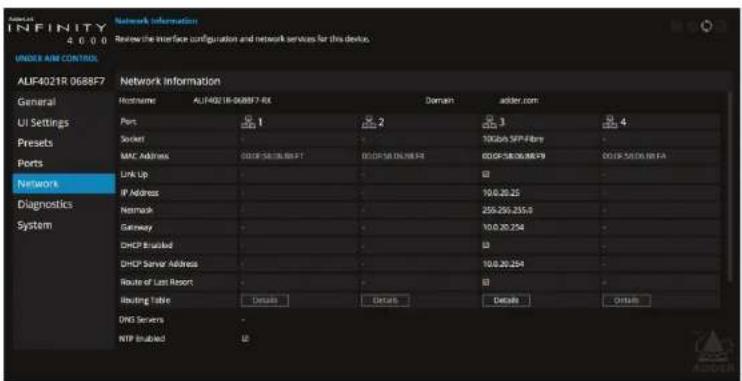Toggle Route of Last Resort checkbox for port 3
Image resolution: width=742 pixels, height=381 pixels.
coord(486,282)
